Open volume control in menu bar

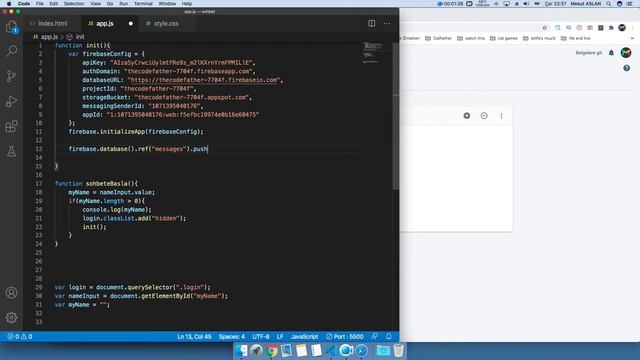click(x=526, y=4)
